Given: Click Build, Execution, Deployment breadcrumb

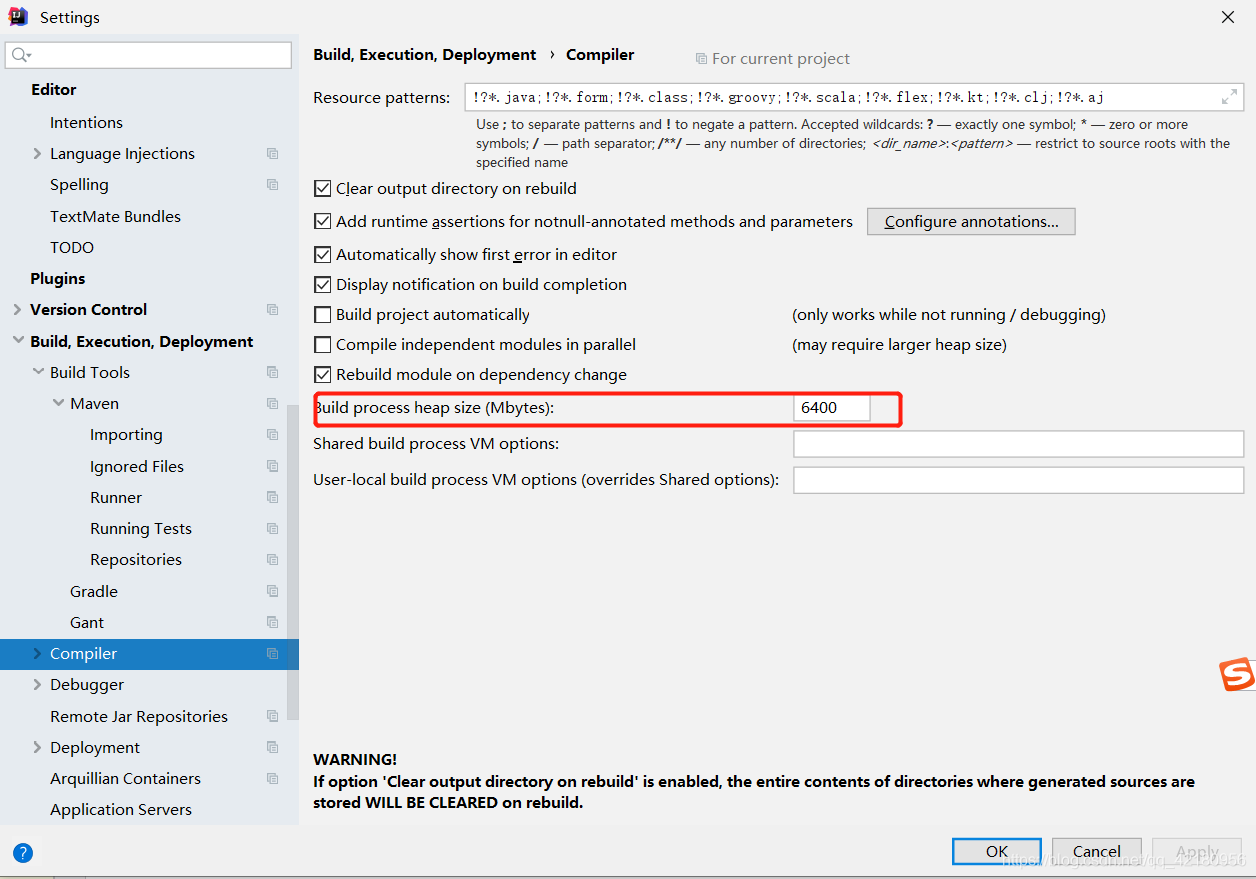Looking at the screenshot, I should point(425,55).
